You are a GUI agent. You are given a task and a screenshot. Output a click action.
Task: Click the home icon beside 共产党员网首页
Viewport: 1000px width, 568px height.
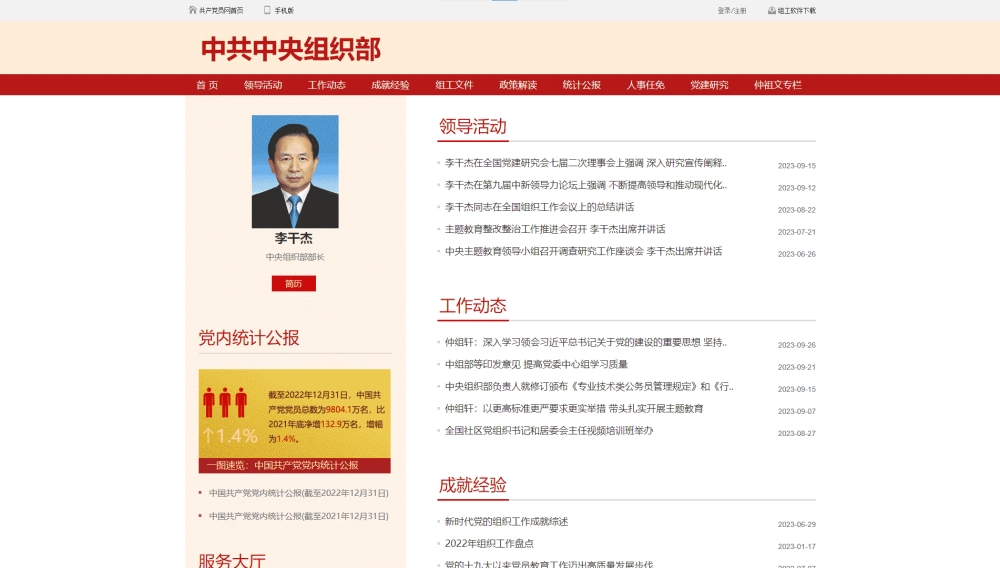click(x=193, y=10)
